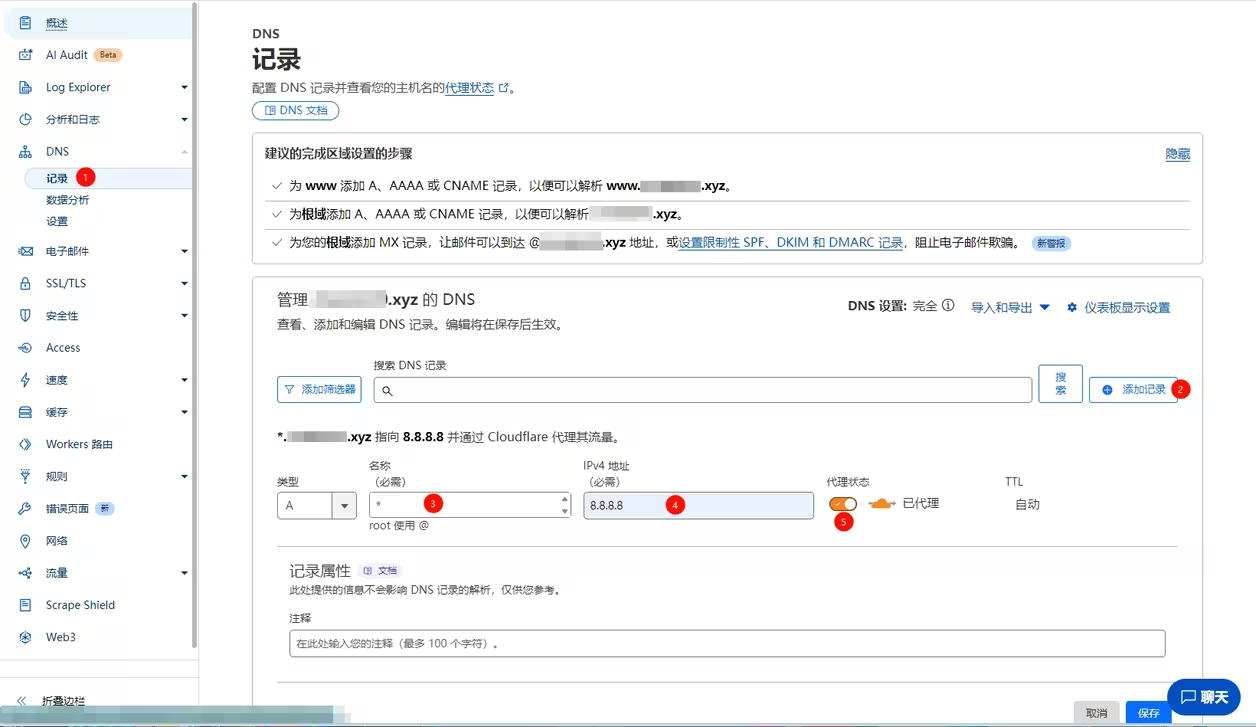Click the 网络 location pin icon

pyautogui.click(x=26, y=541)
